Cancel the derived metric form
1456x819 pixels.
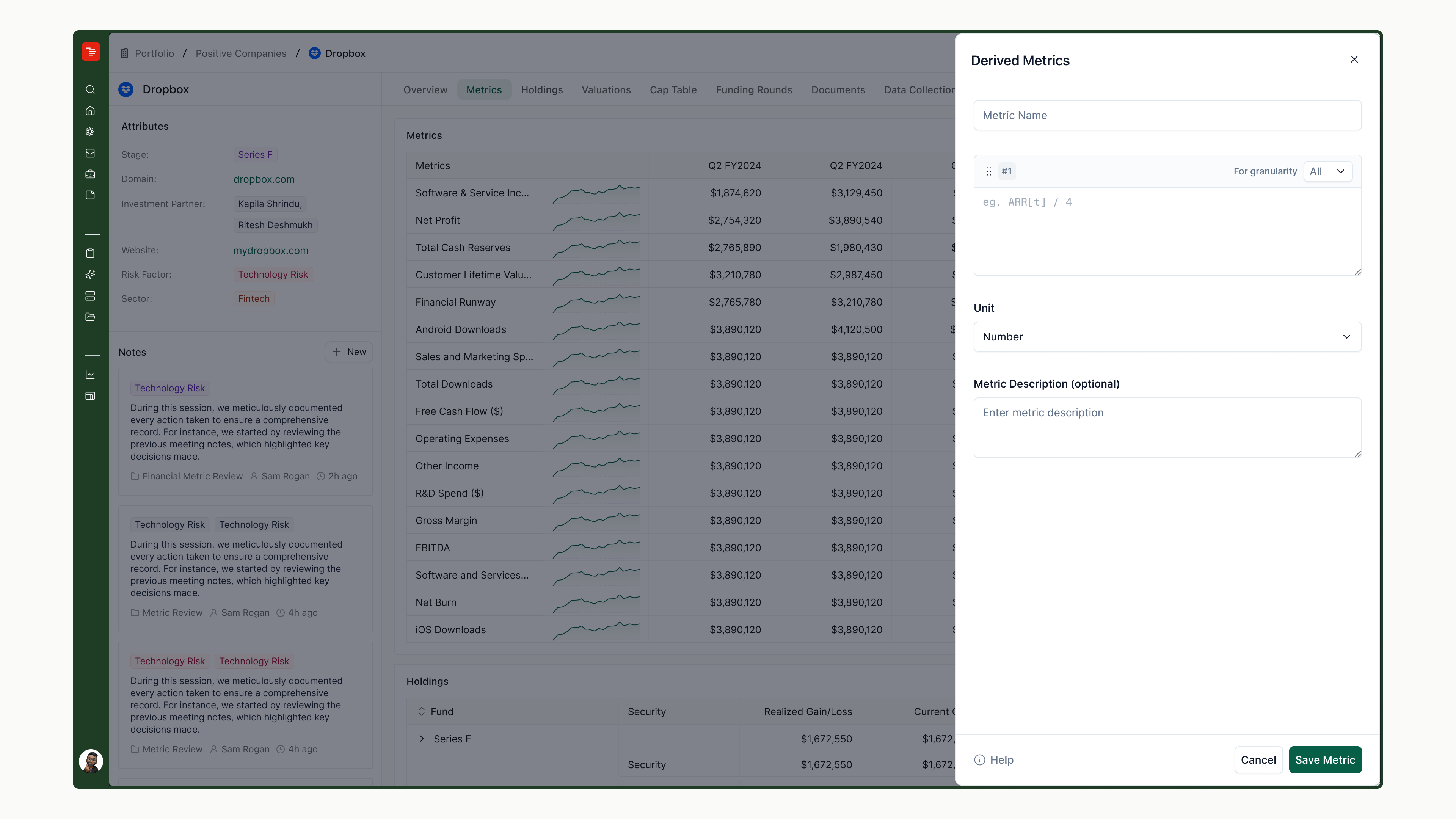tap(1258, 760)
